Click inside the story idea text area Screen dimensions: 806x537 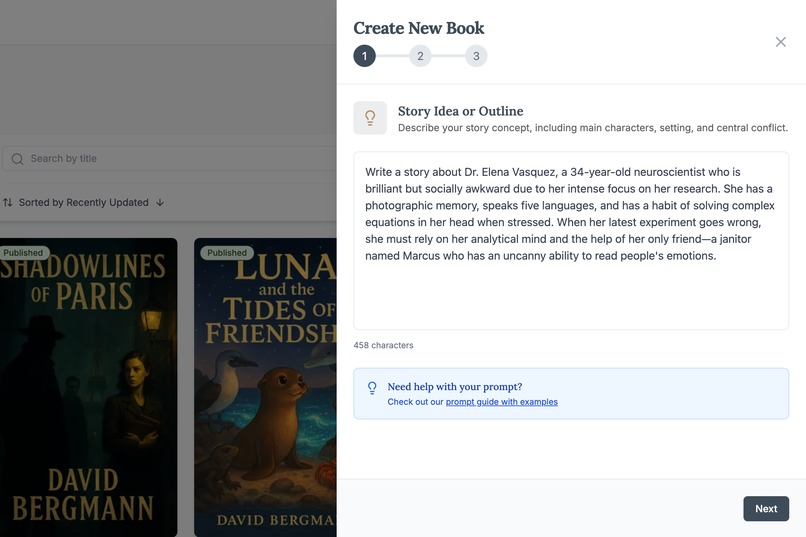[x=571, y=240]
